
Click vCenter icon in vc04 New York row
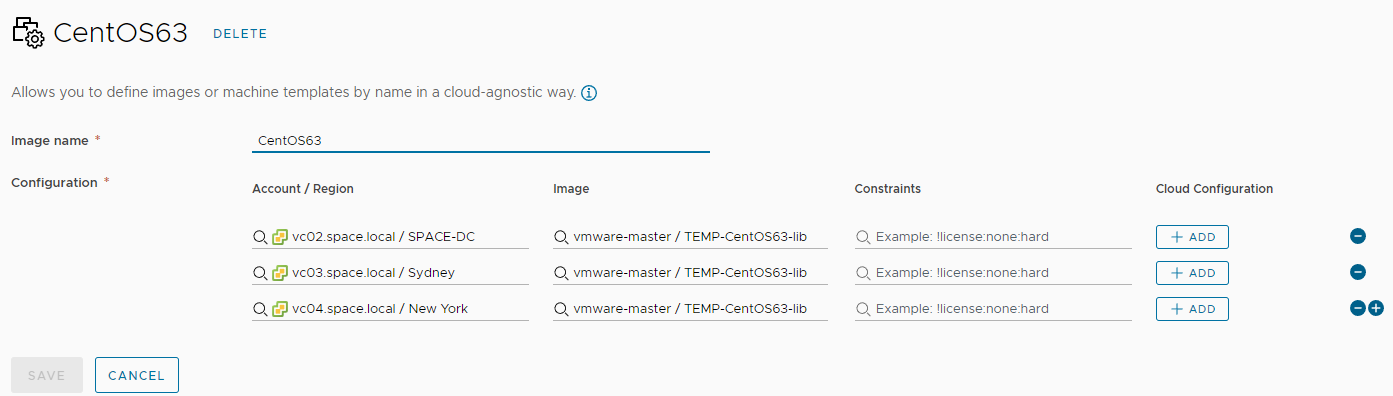pyautogui.click(x=280, y=308)
